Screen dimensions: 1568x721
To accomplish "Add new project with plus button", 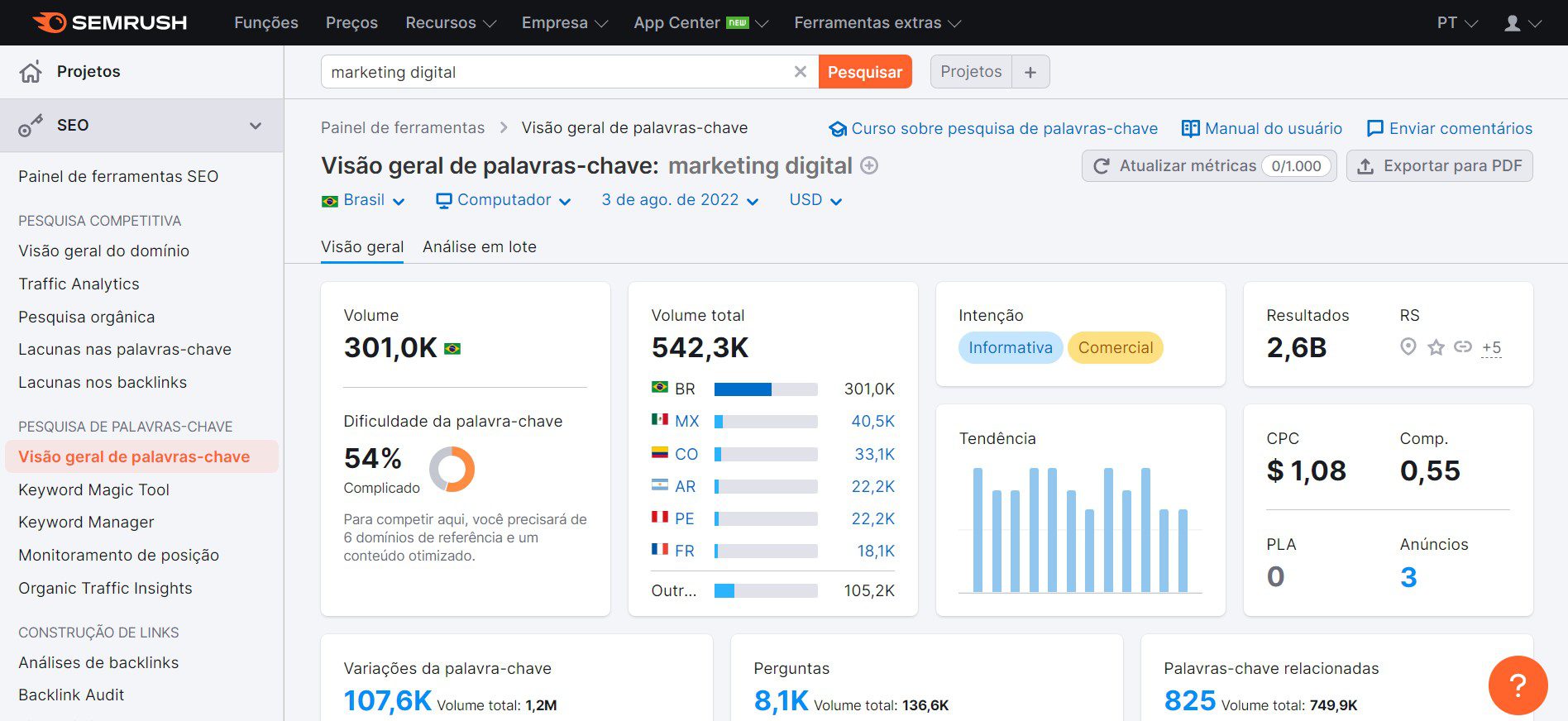I will [1030, 72].
